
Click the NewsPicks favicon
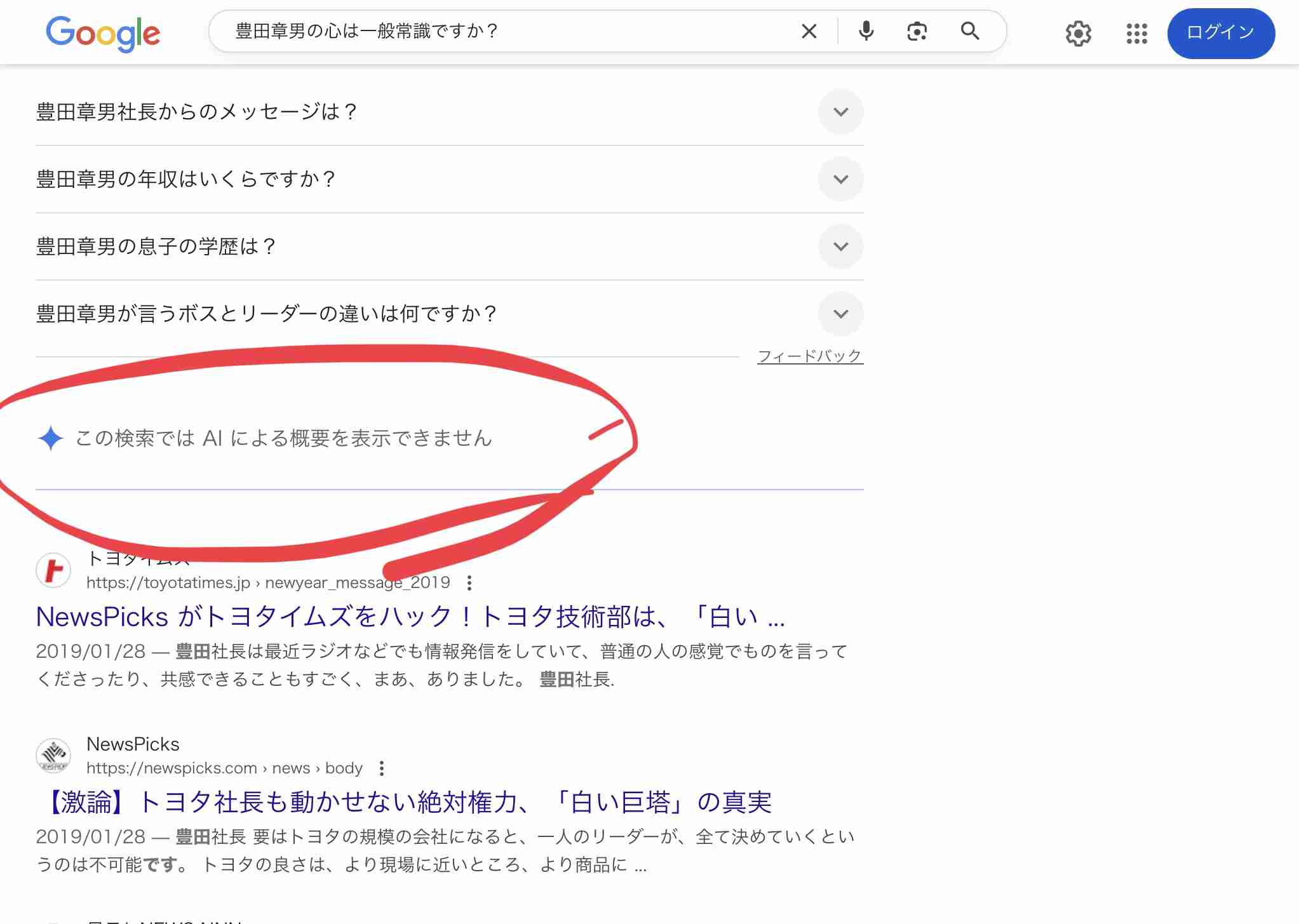pyautogui.click(x=53, y=755)
